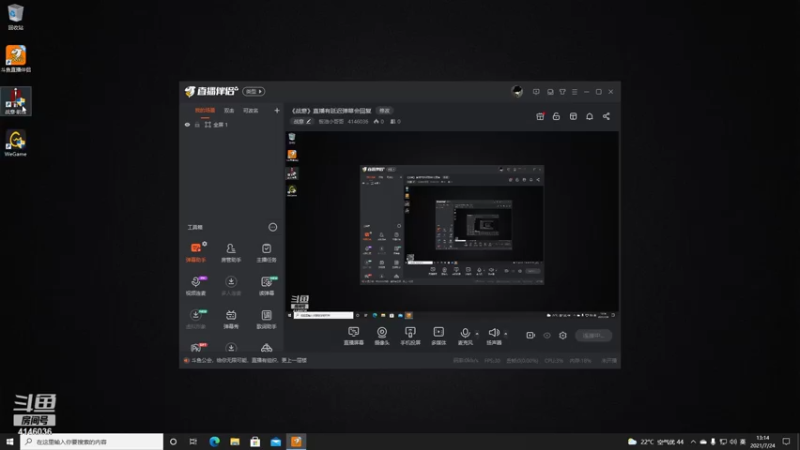The image size is (800, 450).
Task: Show hidden system tray icons
Action: (693, 442)
